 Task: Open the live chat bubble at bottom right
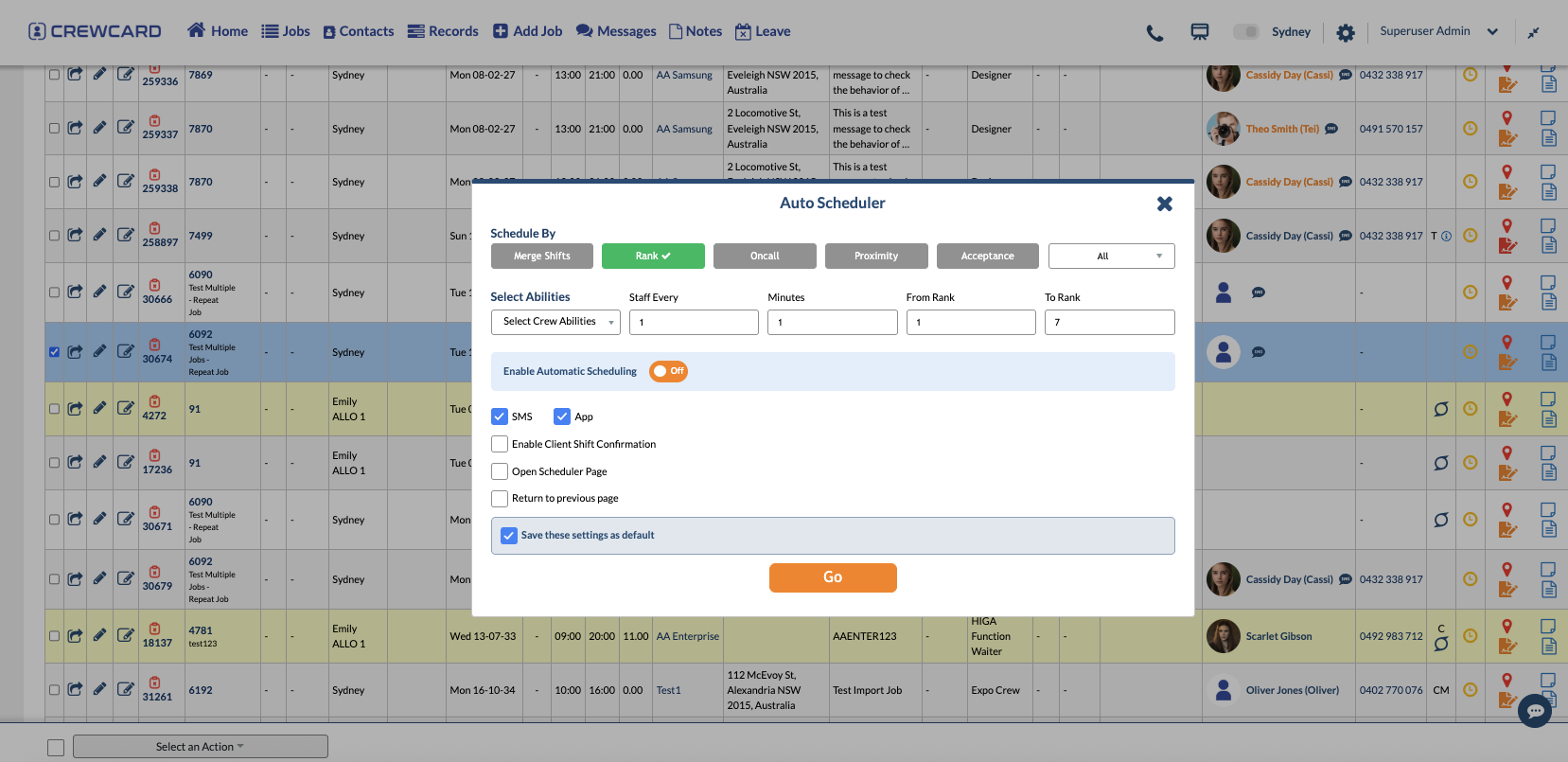tap(1535, 710)
